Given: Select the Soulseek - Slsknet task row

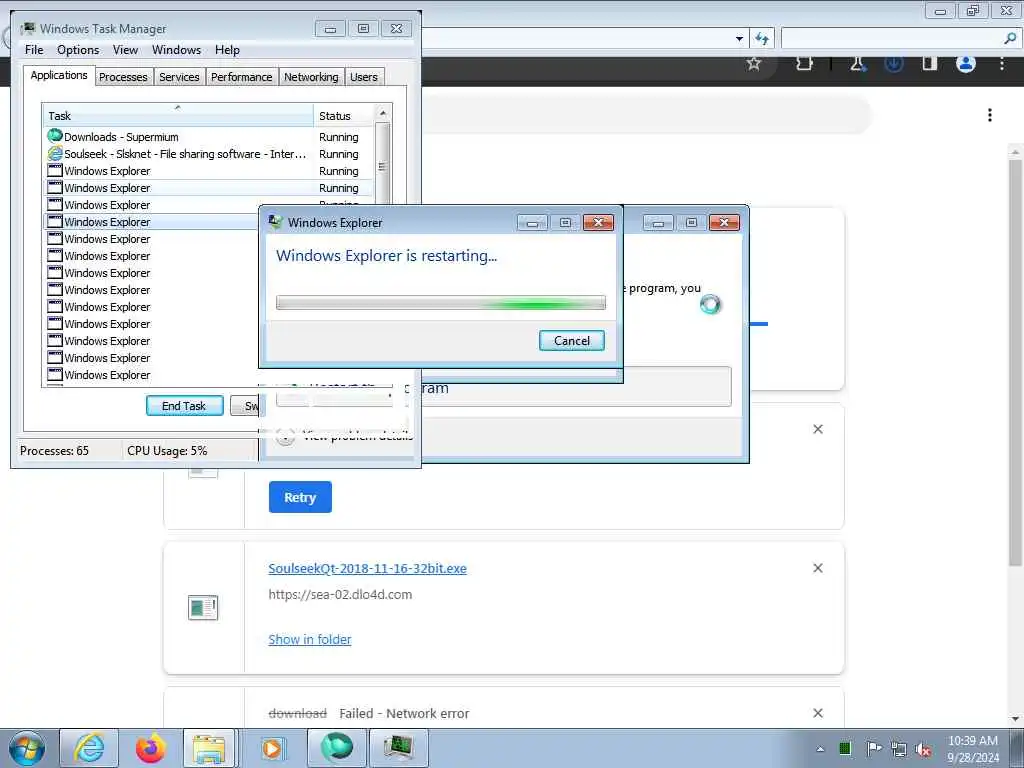Looking at the screenshot, I should tap(209, 154).
